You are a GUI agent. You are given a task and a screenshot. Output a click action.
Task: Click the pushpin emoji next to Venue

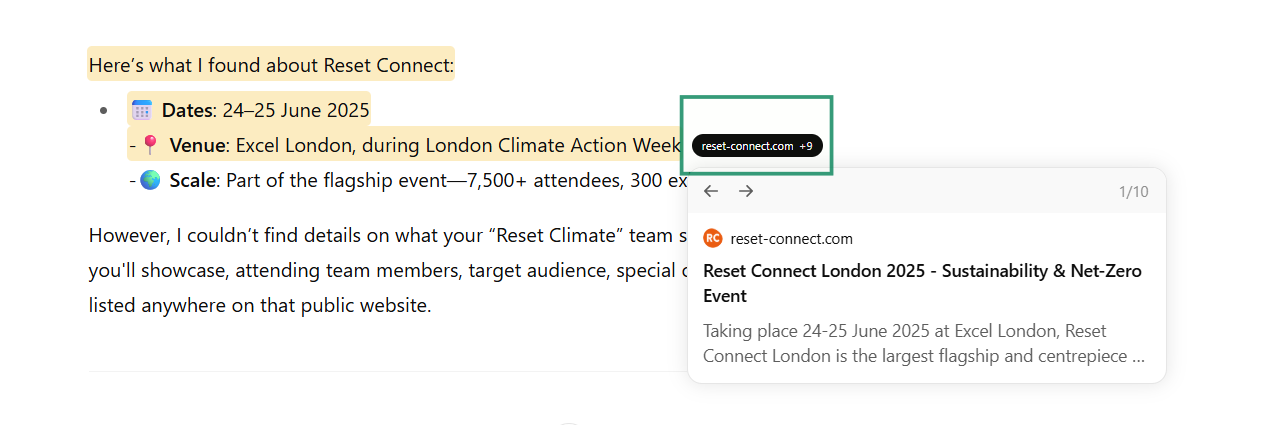pyautogui.click(x=150, y=145)
